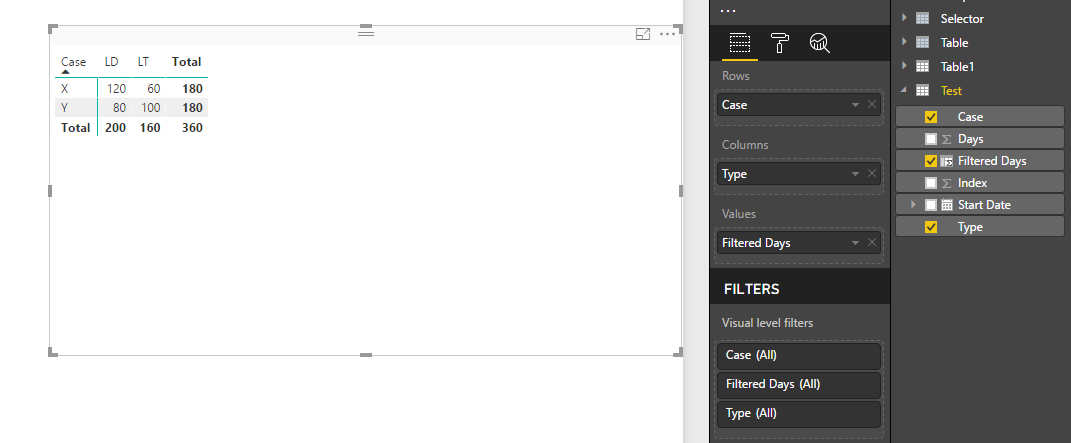Click the 120 value cell
The width and height of the screenshot is (1071, 443).
point(116,89)
